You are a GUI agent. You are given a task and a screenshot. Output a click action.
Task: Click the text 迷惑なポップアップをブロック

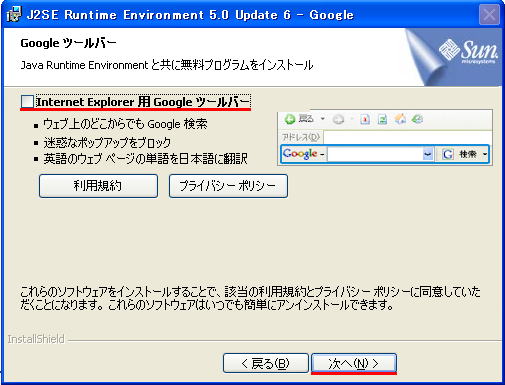[x=107, y=143]
